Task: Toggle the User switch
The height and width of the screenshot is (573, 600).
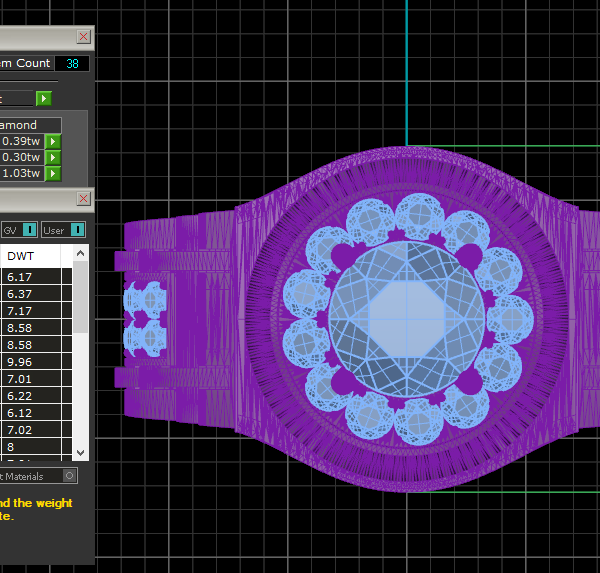Action: coord(76,230)
